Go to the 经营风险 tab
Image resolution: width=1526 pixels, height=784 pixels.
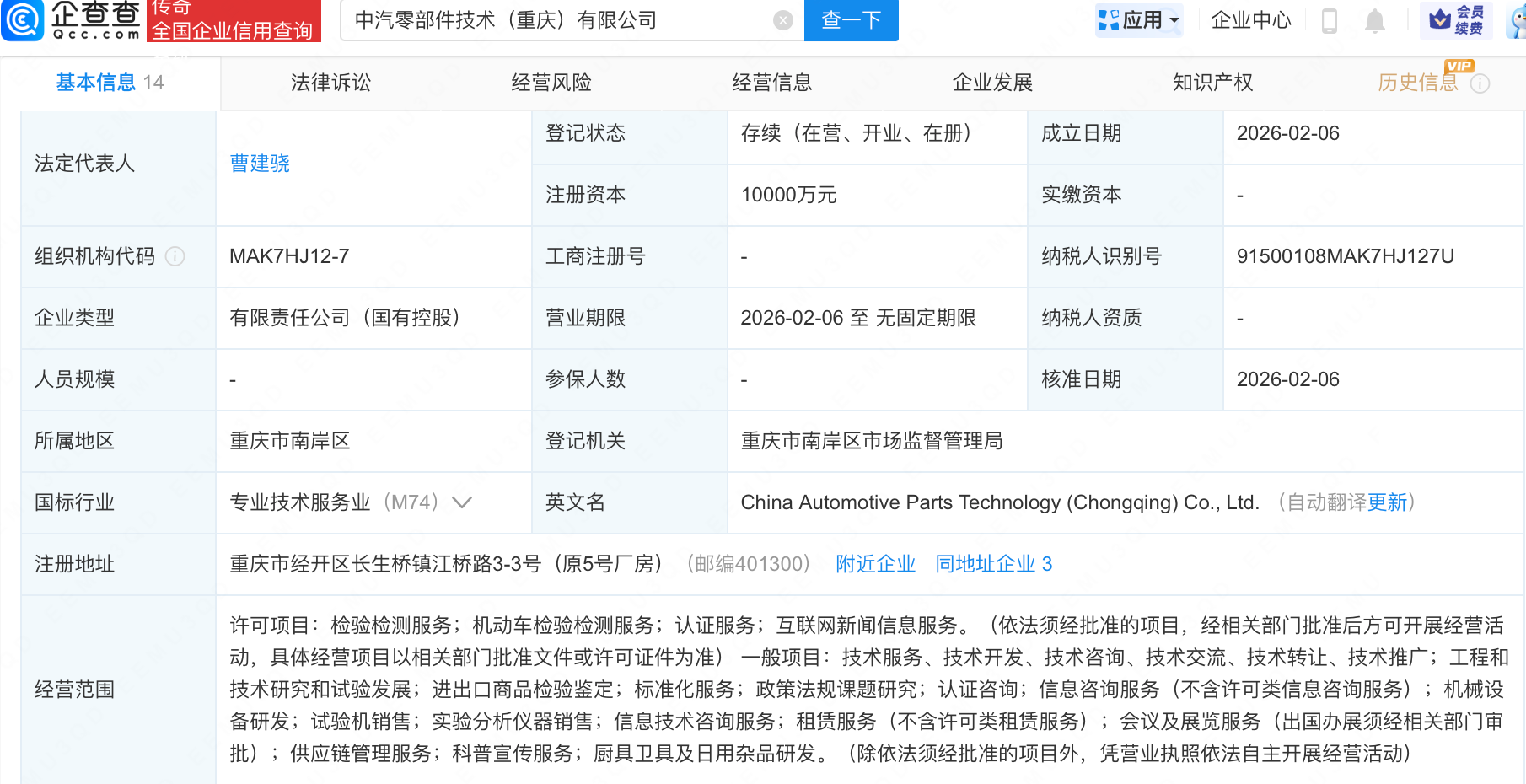(x=551, y=83)
